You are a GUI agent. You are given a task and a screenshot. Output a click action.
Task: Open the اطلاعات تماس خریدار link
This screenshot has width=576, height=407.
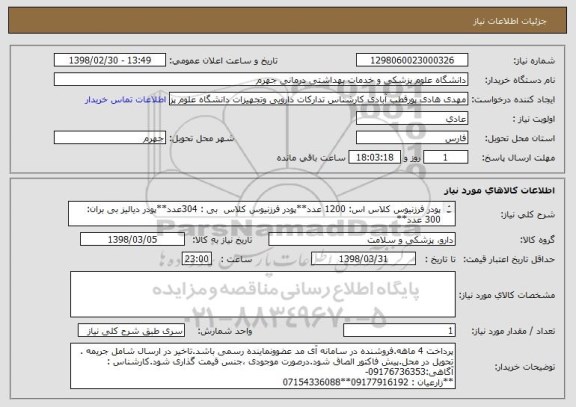(x=126, y=100)
